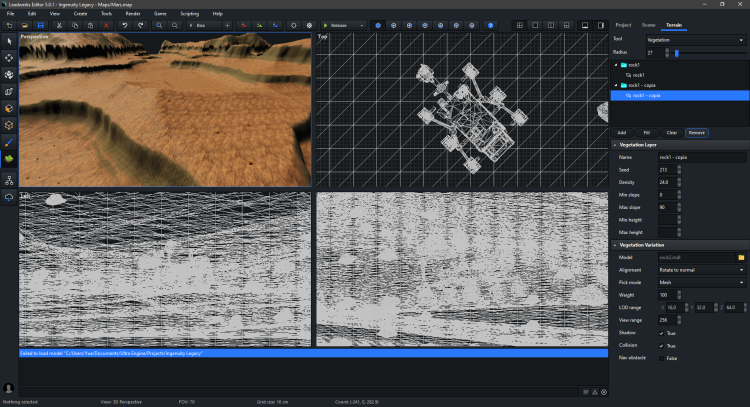This screenshot has width=750, height=407.
Task: Open the Tool dropdown showing Vegetation
Action: click(696, 39)
